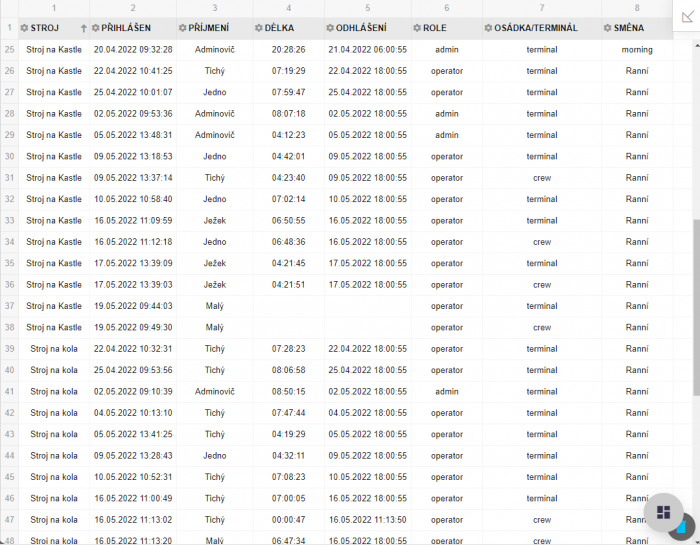Open settings gear for DÉLKA column
700x546 pixels.
point(258,28)
